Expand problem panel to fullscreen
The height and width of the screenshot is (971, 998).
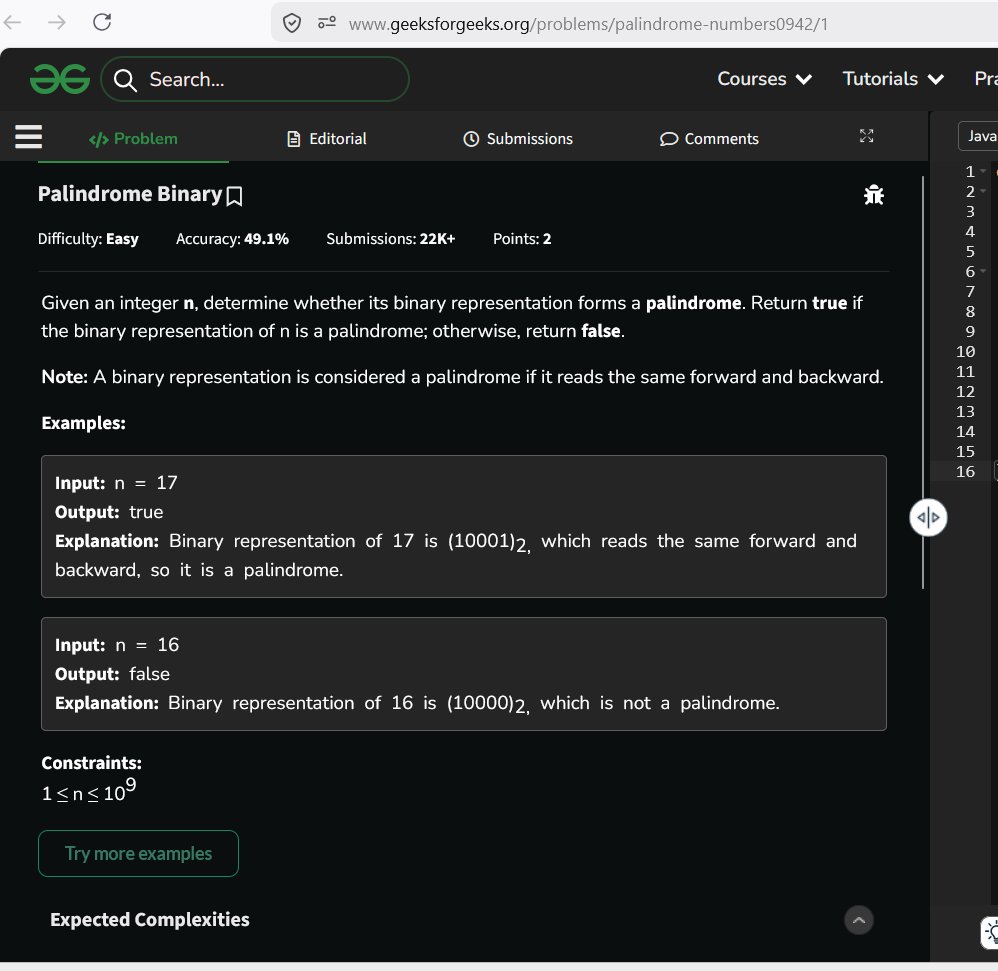tap(866, 136)
